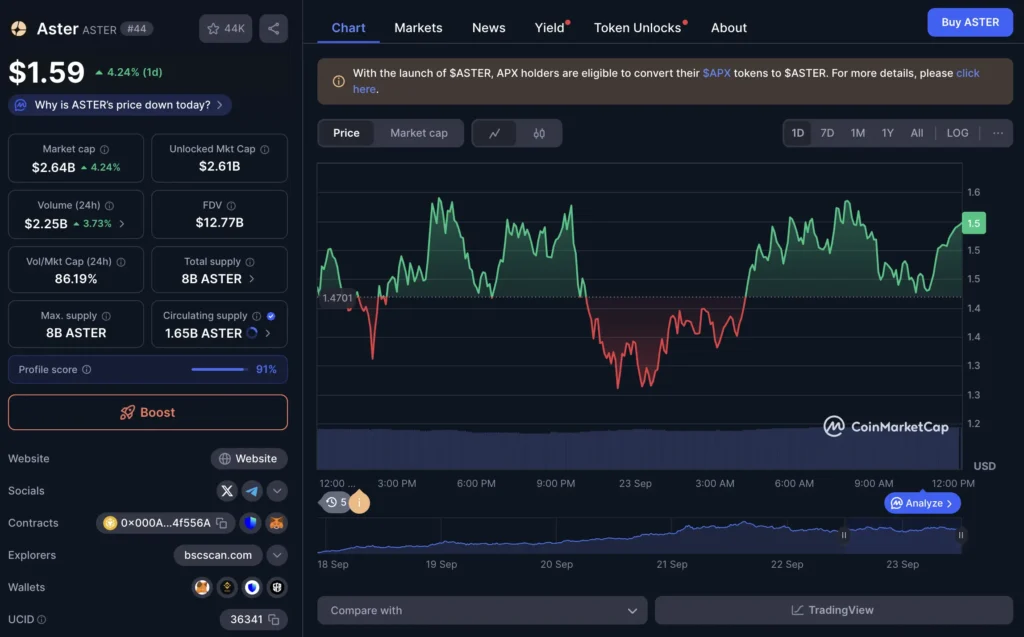Viewport: 1024px width, 637px height.
Task: Set chart range to 1Y
Action: pyautogui.click(x=888, y=133)
